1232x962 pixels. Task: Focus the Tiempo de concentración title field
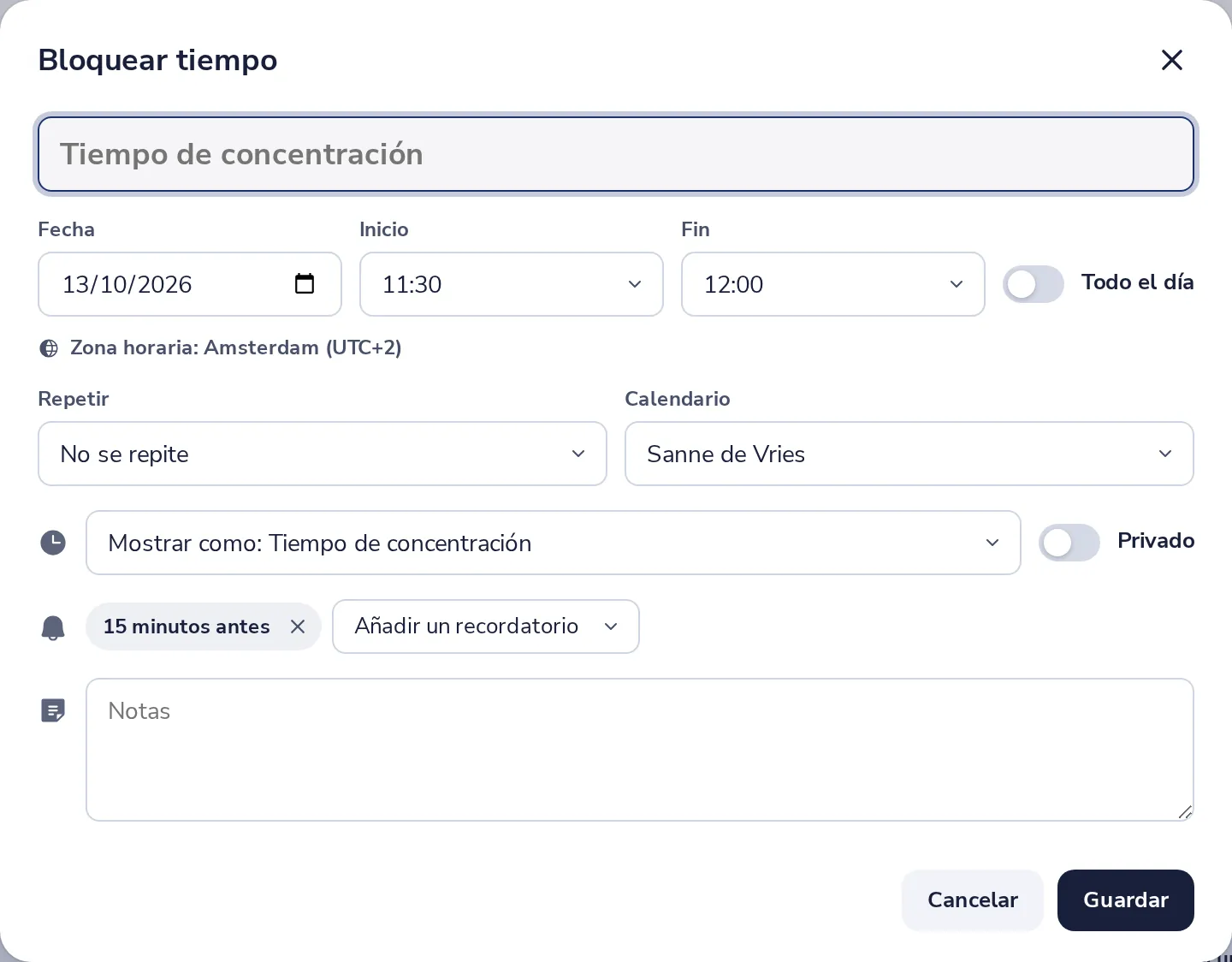616,154
